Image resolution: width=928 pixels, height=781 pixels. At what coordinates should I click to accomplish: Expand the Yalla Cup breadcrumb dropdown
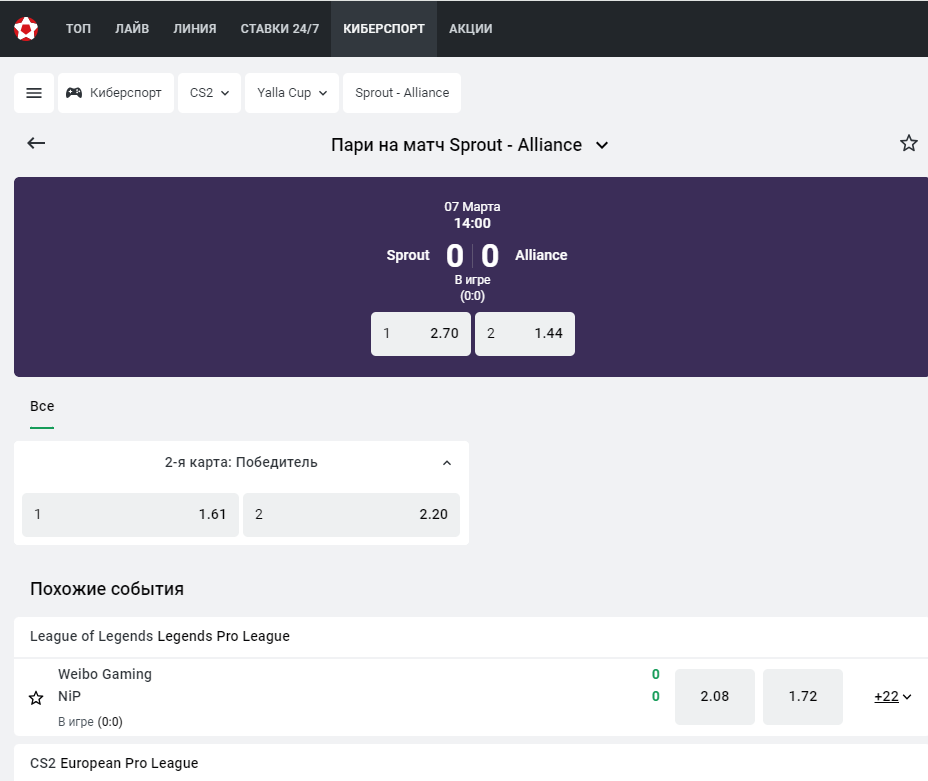(292, 93)
